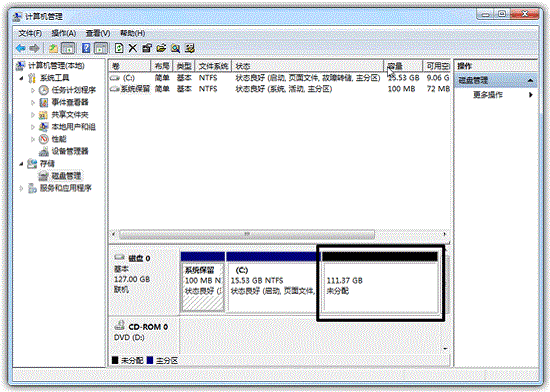Viewport: 550px width, 392px height.
Task: Expand the 任务计划程序 node arrow
Action: click(33, 90)
